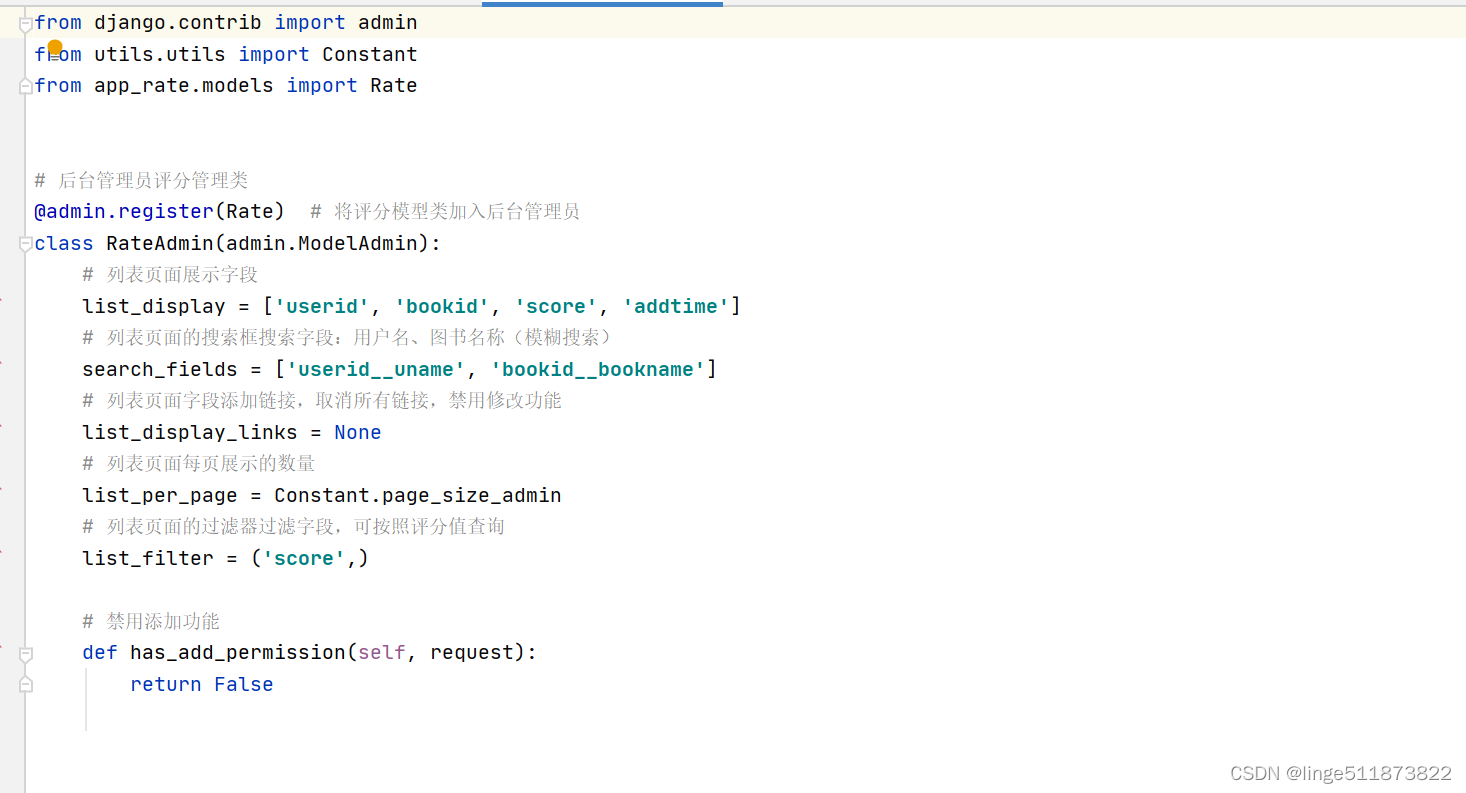Click the 'list_display' variable name

pyautogui.click(x=154, y=306)
